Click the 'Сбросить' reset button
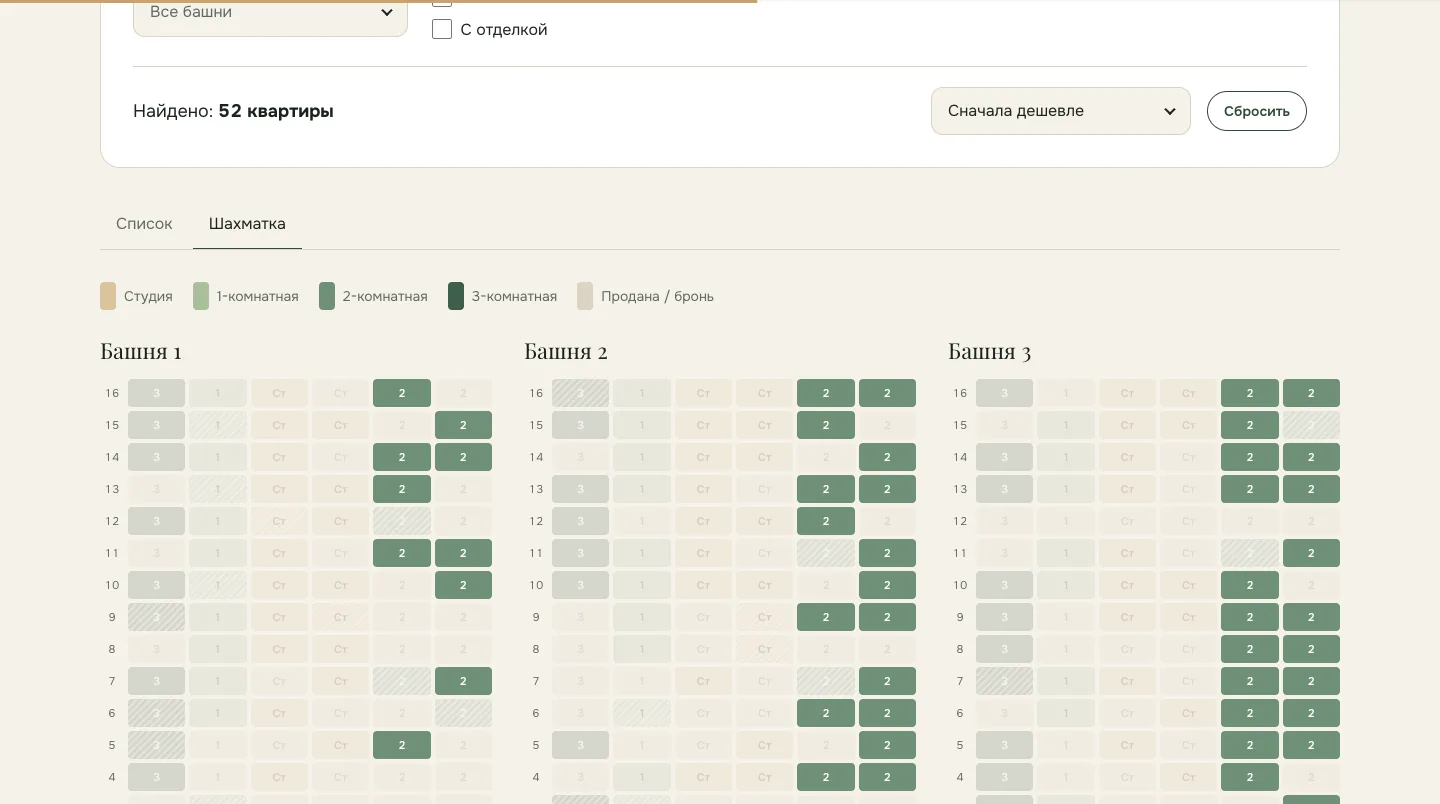This screenshot has height=804, width=1440. pos(1256,111)
